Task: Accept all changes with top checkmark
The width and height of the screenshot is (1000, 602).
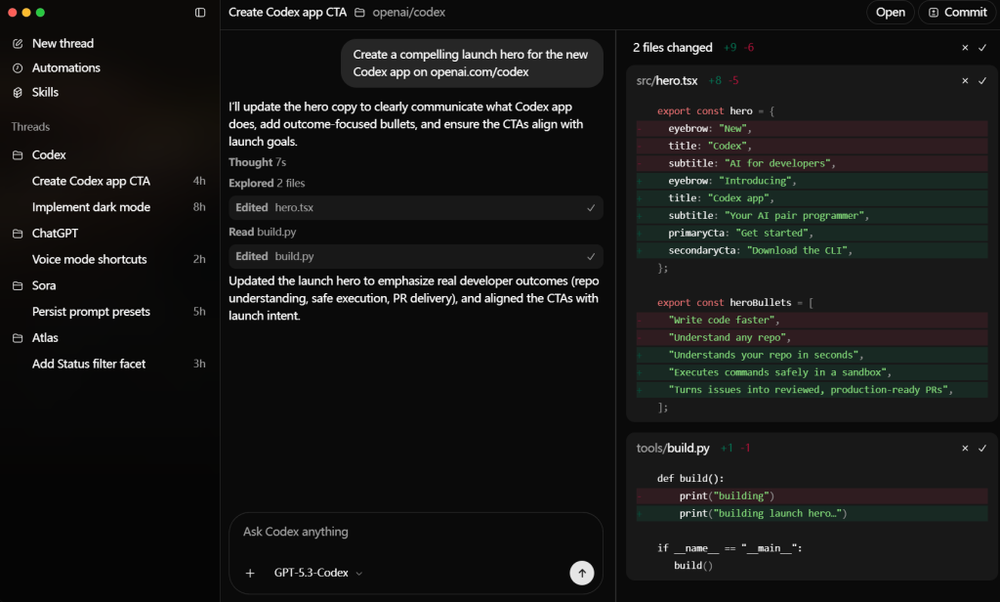Action: 983,47
